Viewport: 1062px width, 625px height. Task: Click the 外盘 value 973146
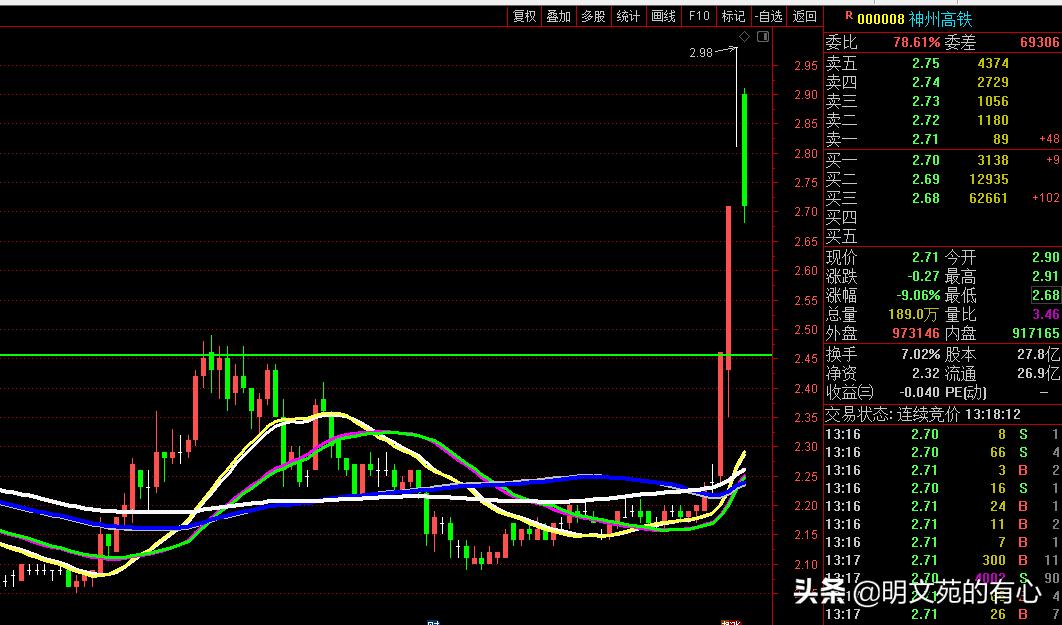click(x=916, y=333)
